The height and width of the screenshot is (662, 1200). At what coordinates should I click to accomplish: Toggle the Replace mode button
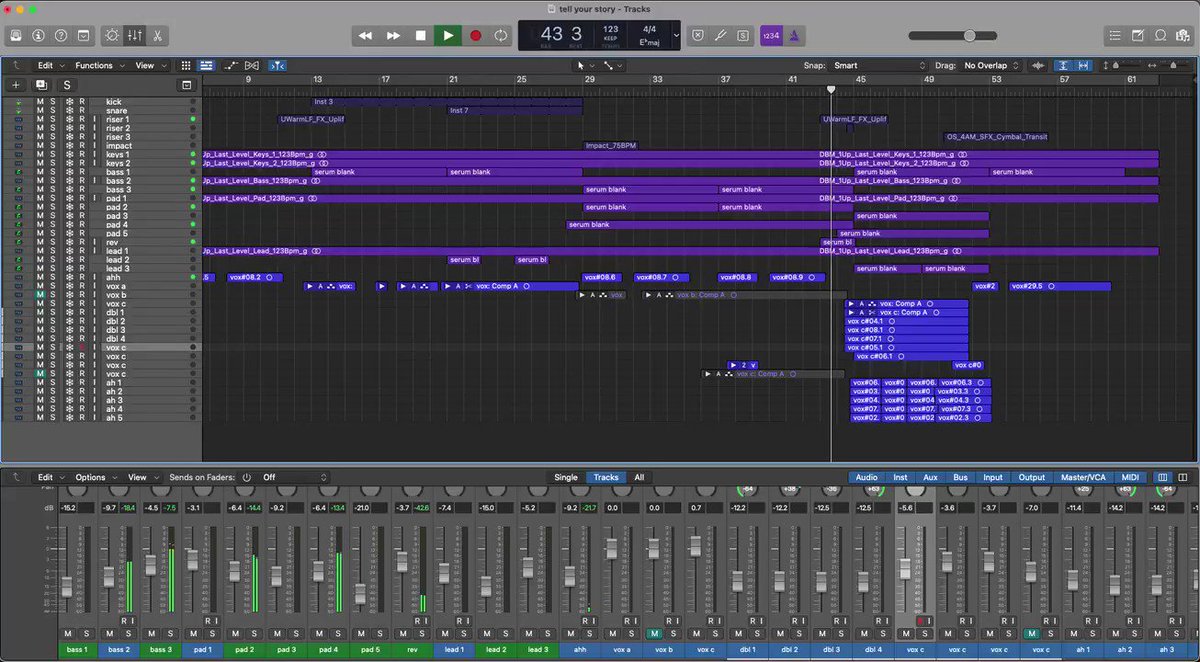tap(698, 35)
